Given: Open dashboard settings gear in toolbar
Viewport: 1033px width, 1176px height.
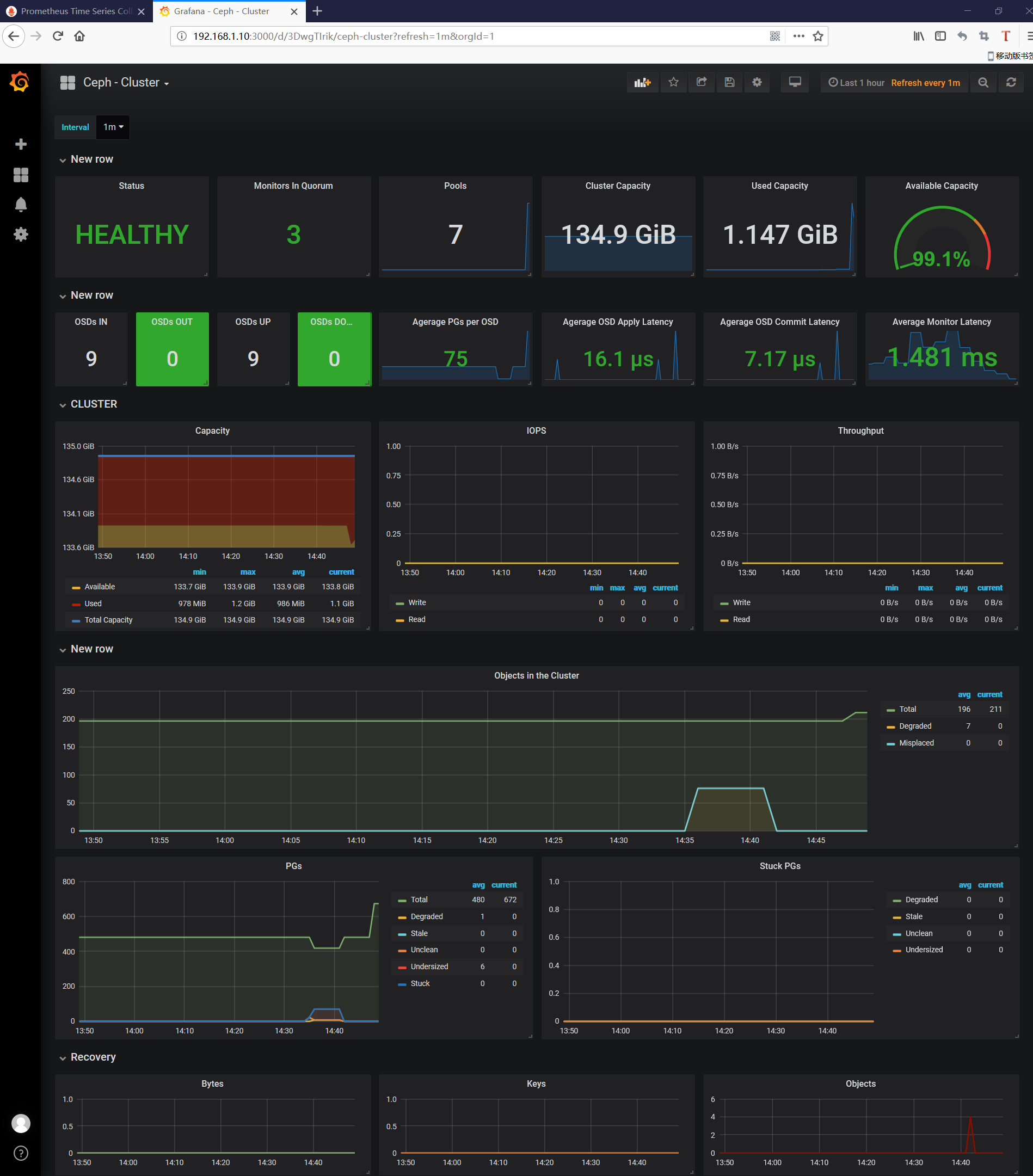Looking at the screenshot, I should click(757, 83).
